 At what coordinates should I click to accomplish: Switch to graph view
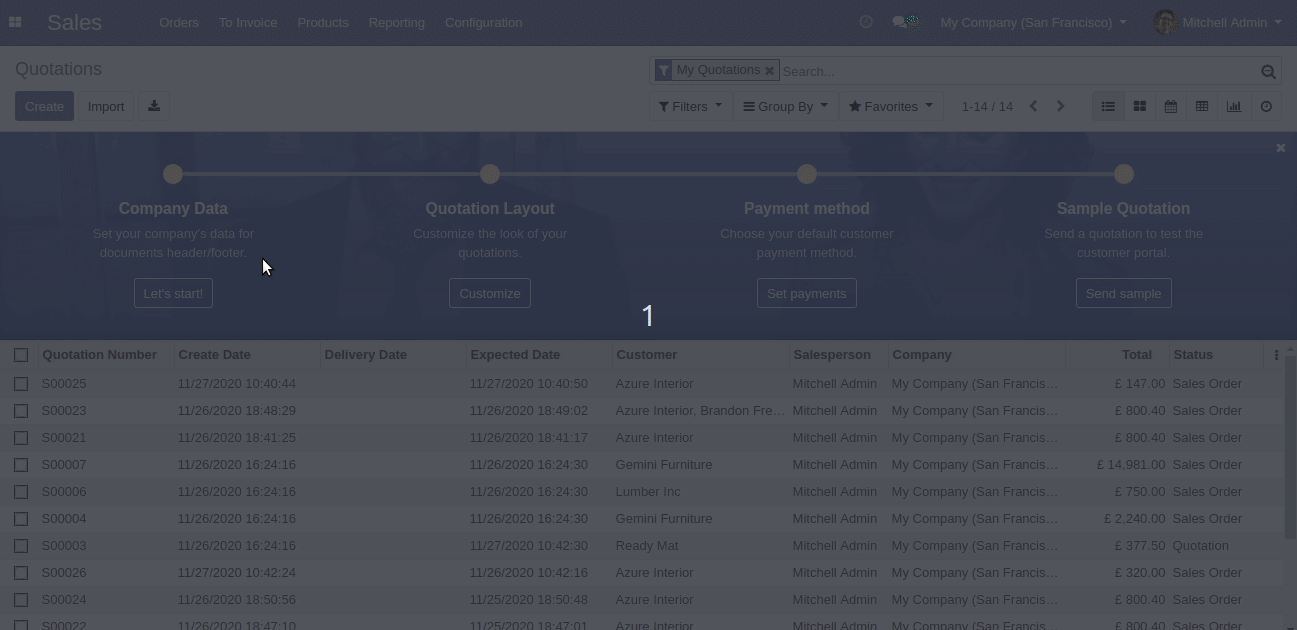coord(1234,106)
